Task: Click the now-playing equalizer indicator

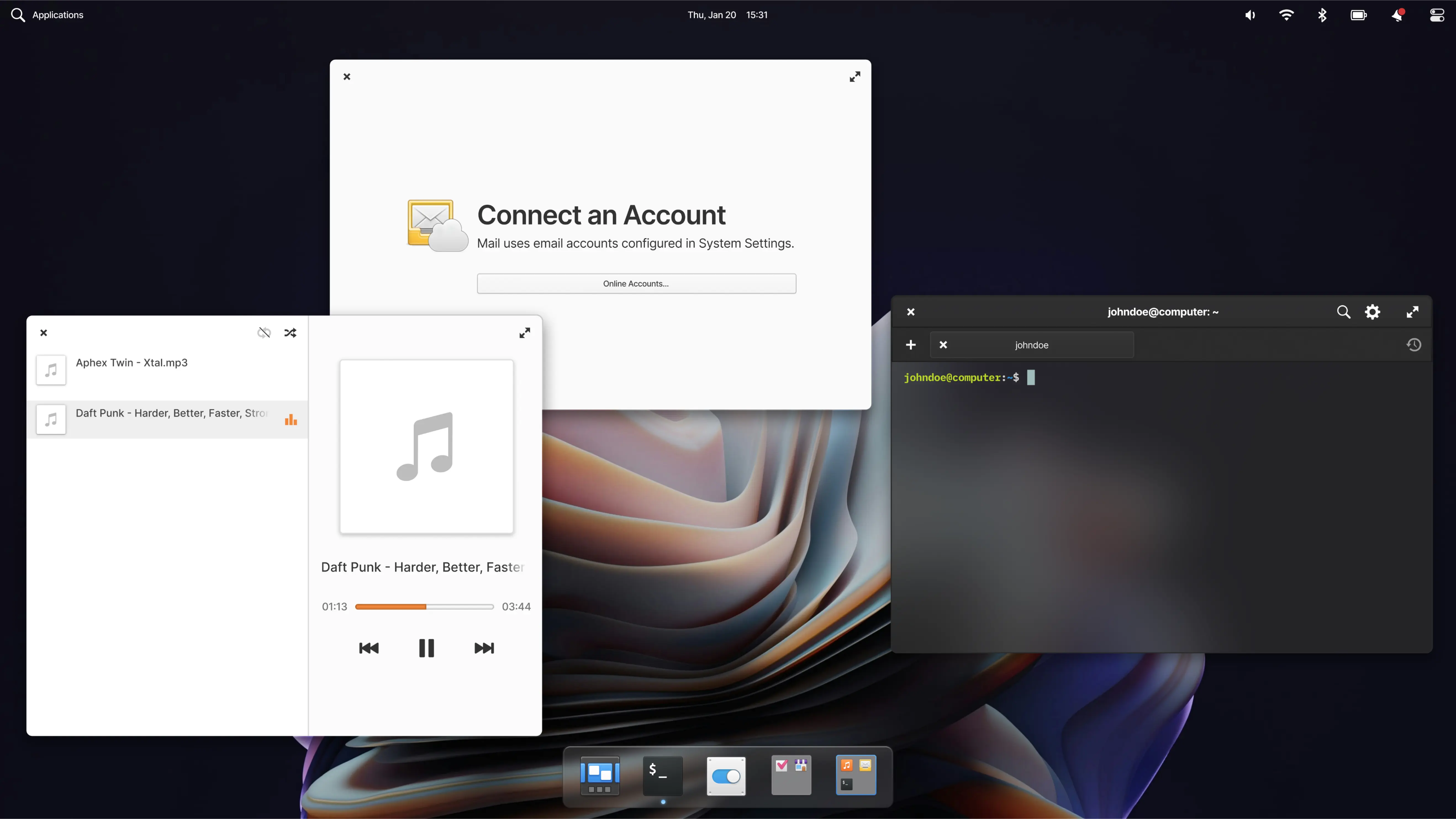Action: click(x=291, y=419)
